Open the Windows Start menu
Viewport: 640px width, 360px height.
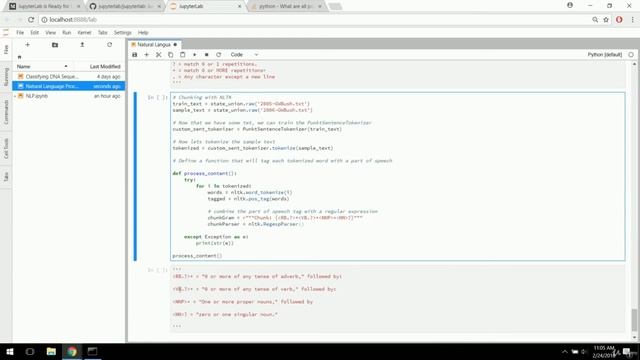pos(10,351)
